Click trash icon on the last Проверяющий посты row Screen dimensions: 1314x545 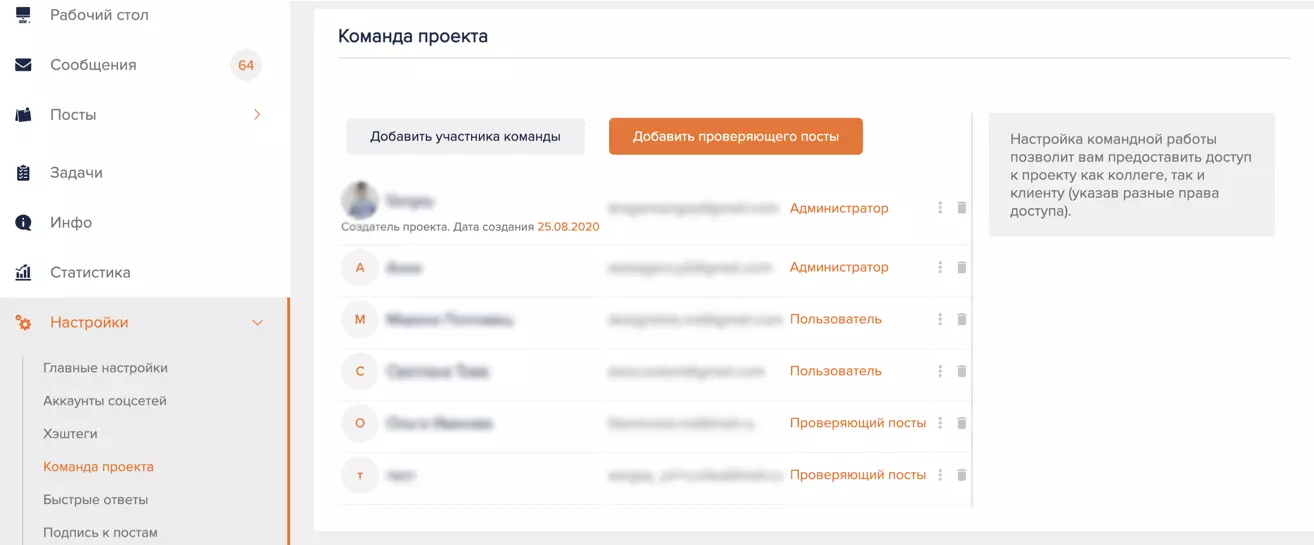(x=962, y=476)
